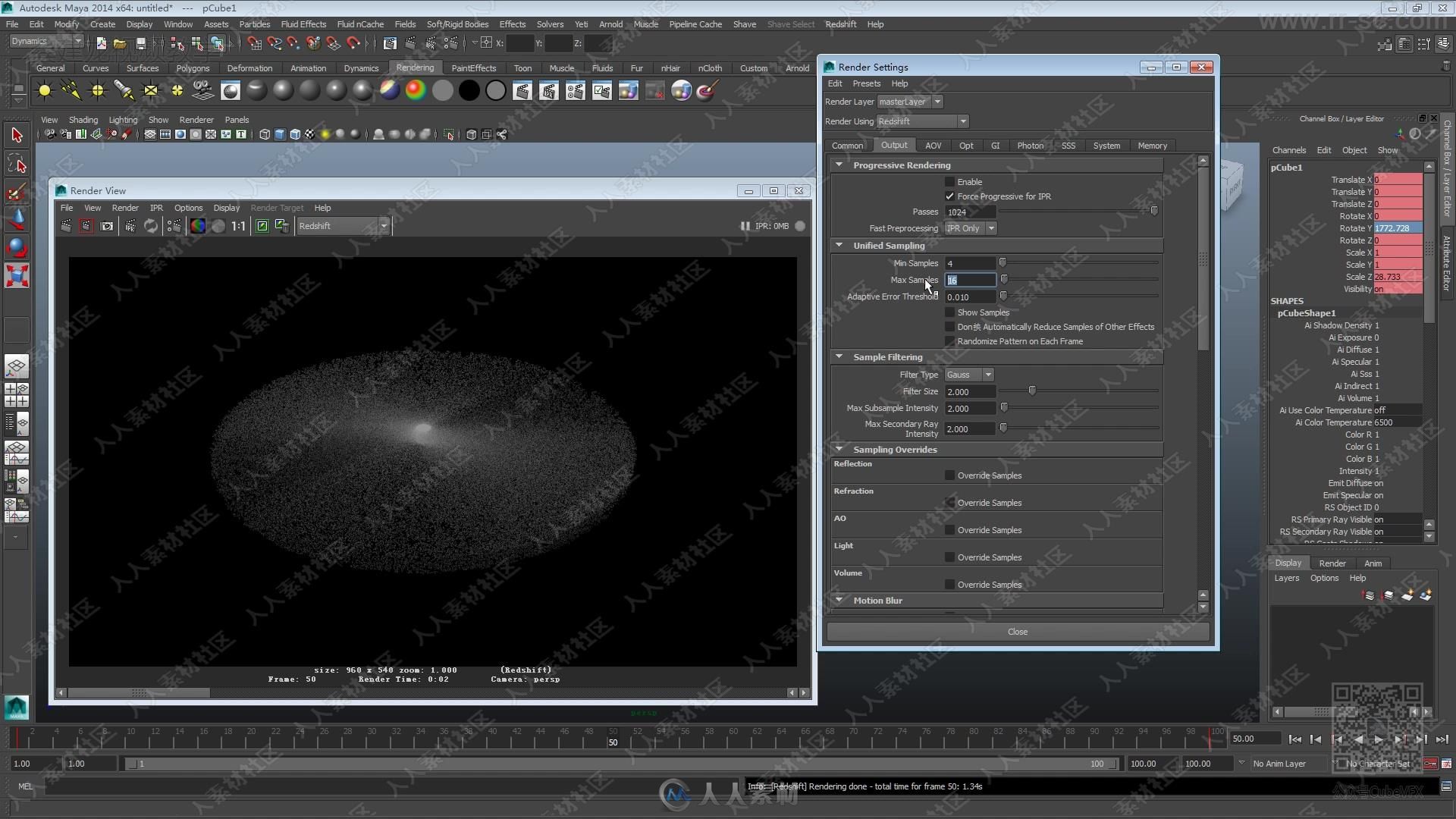Open the Output tab in Render Settings
This screenshot has height=819, width=1456.
point(894,145)
